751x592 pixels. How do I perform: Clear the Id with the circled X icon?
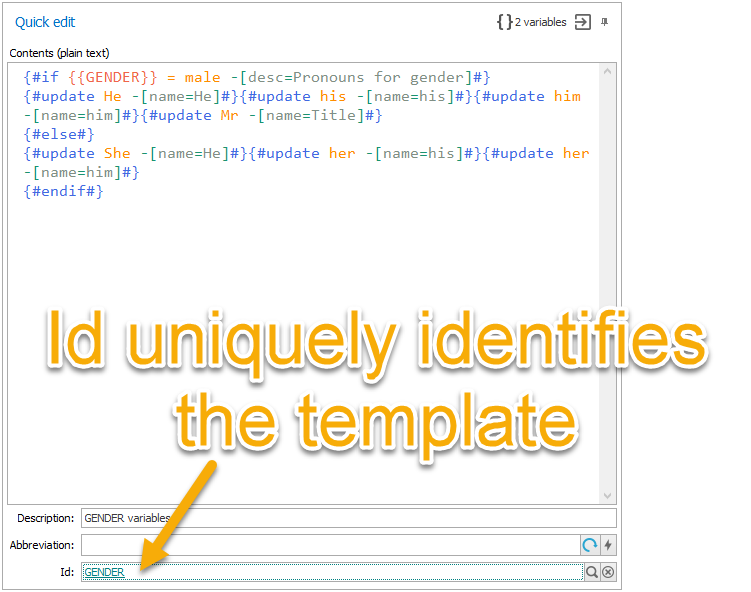tap(608, 572)
